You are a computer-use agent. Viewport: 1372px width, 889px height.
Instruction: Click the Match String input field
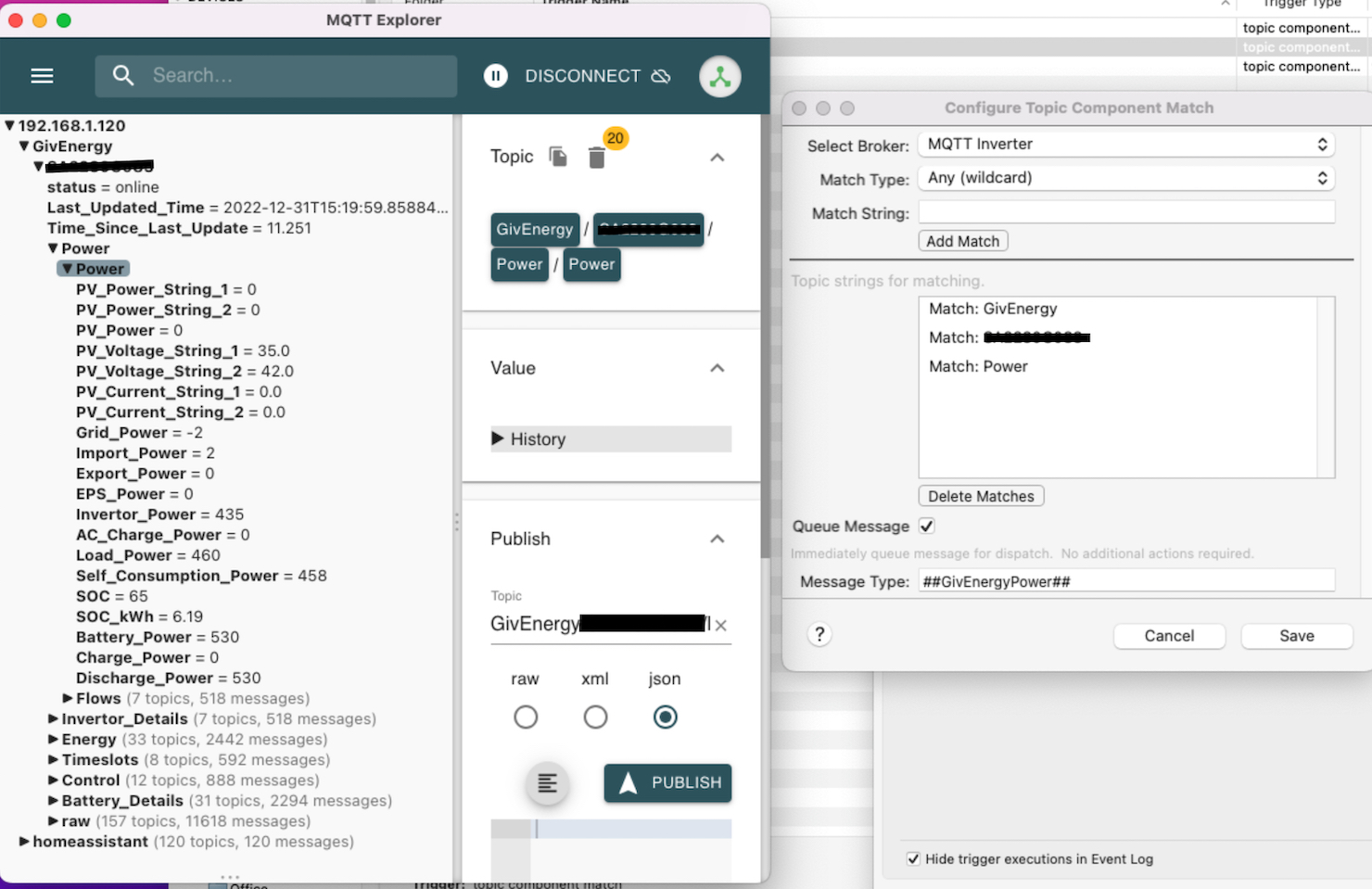point(1126,212)
